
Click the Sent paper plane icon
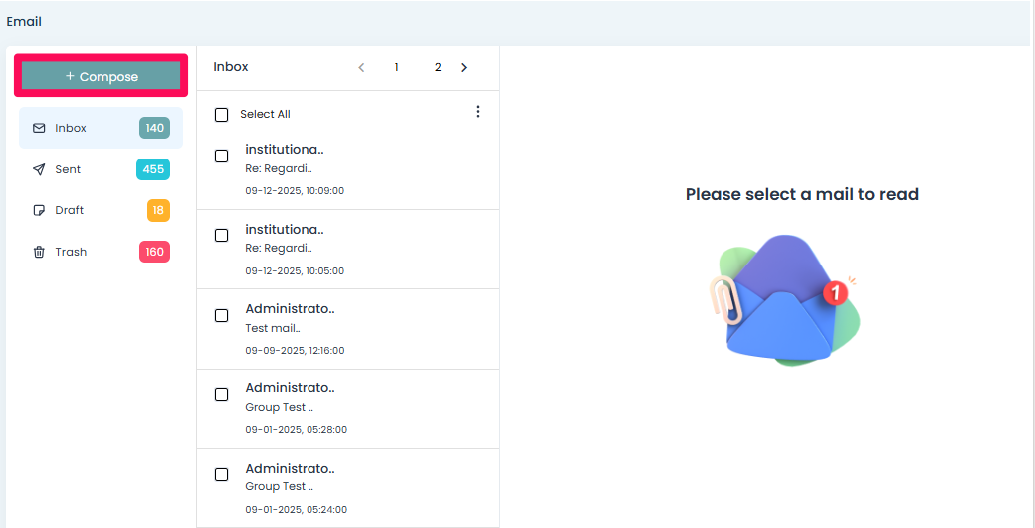39,169
